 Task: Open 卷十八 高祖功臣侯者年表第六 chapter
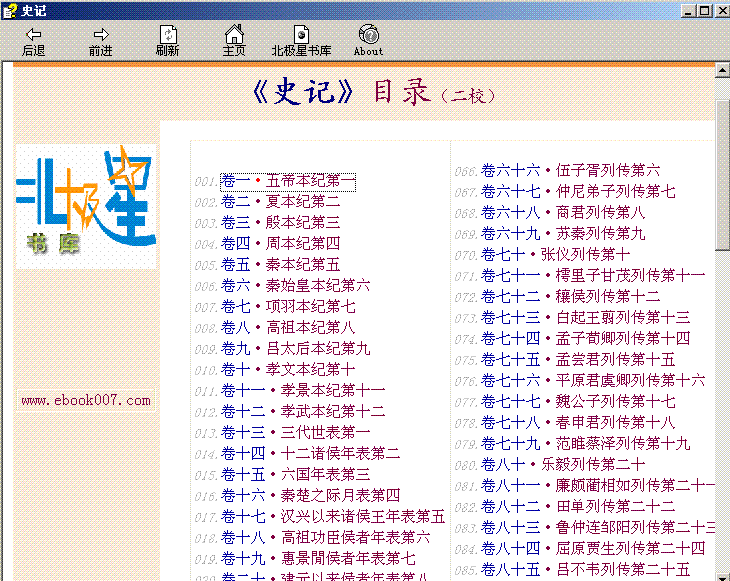coord(325,537)
